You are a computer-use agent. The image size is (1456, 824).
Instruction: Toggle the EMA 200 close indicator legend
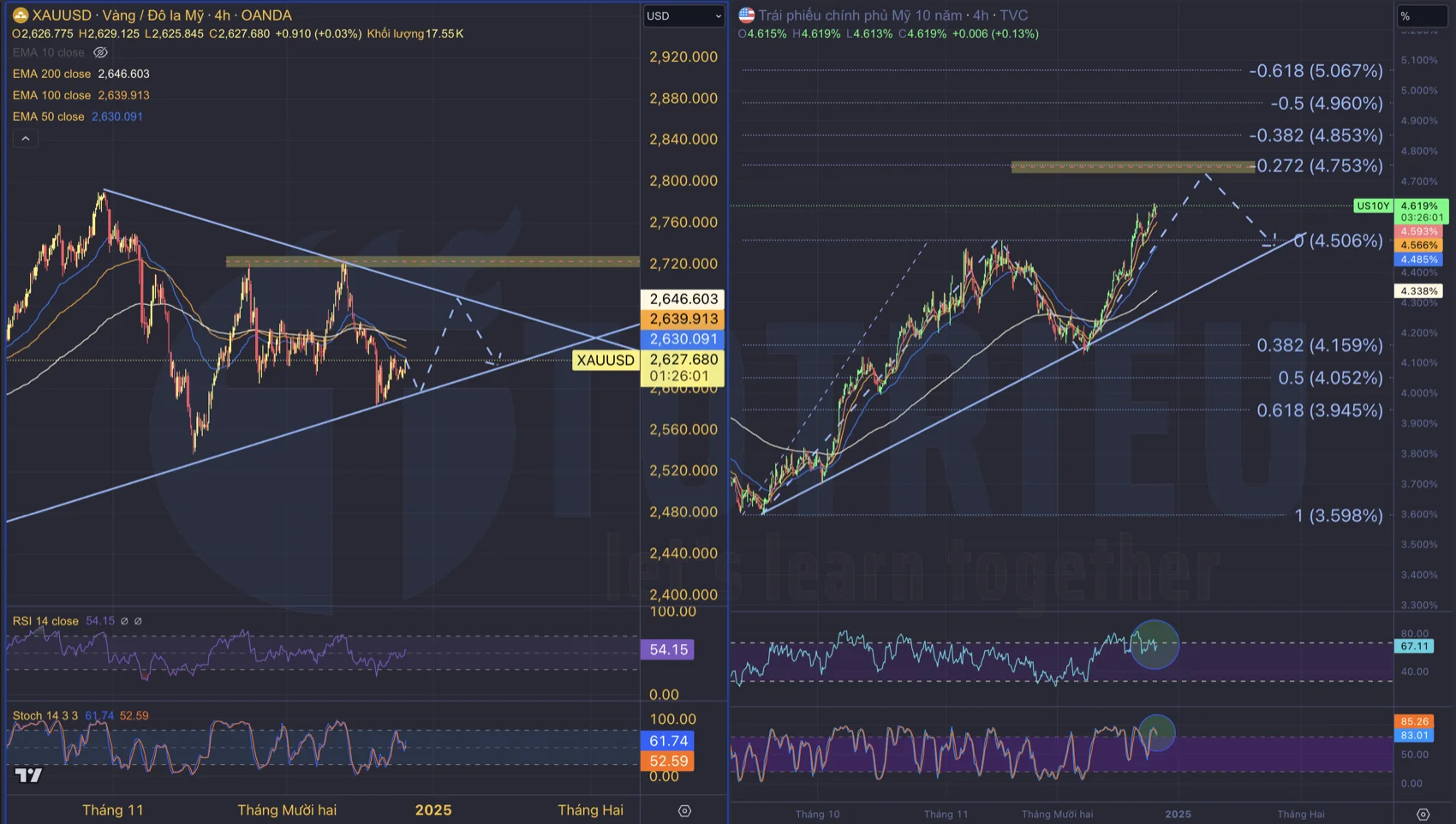(x=51, y=74)
